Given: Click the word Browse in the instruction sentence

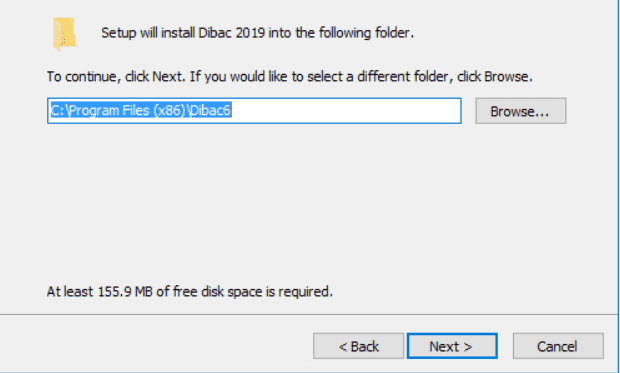Looking at the screenshot, I should pyautogui.click(x=506, y=76).
